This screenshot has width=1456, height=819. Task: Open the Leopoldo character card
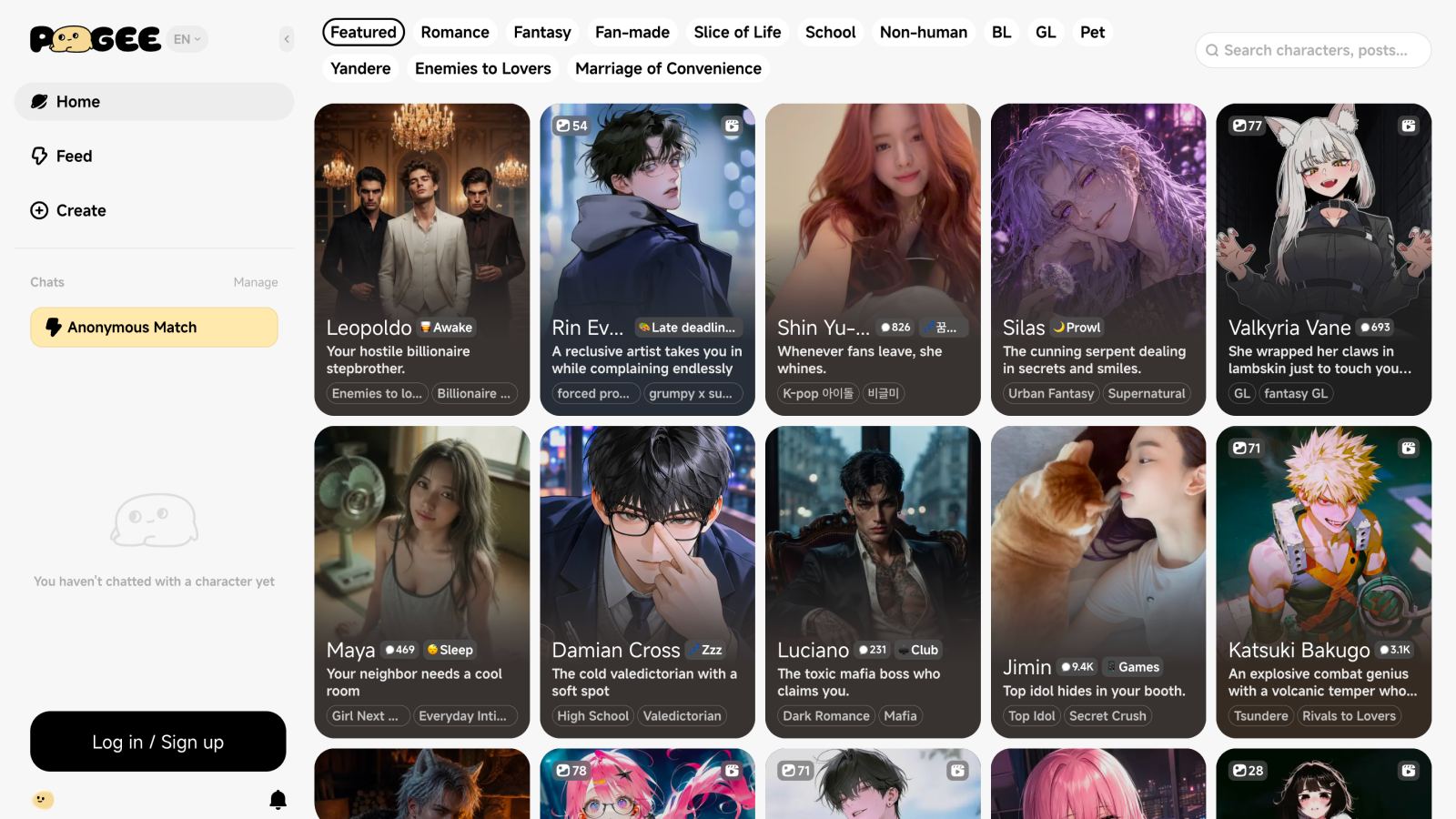[x=422, y=259]
